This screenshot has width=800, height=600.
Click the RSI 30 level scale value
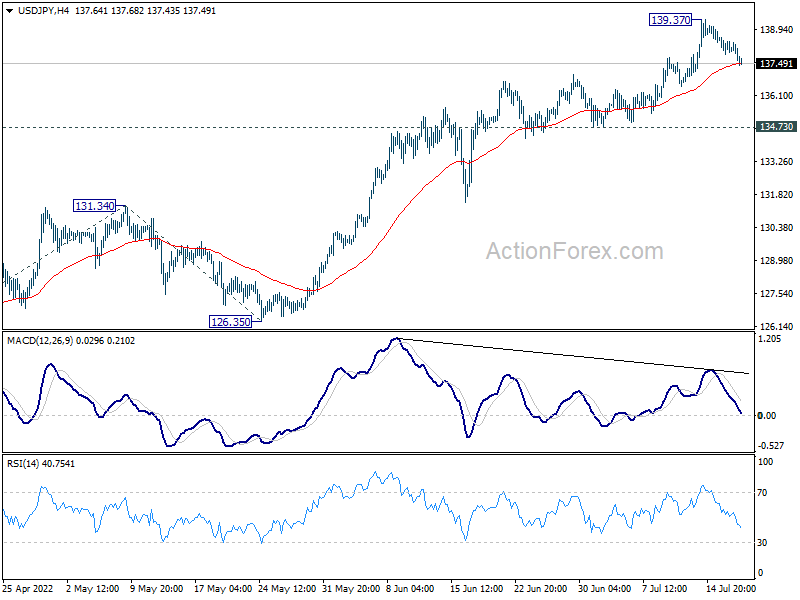[x=762, y=543]
